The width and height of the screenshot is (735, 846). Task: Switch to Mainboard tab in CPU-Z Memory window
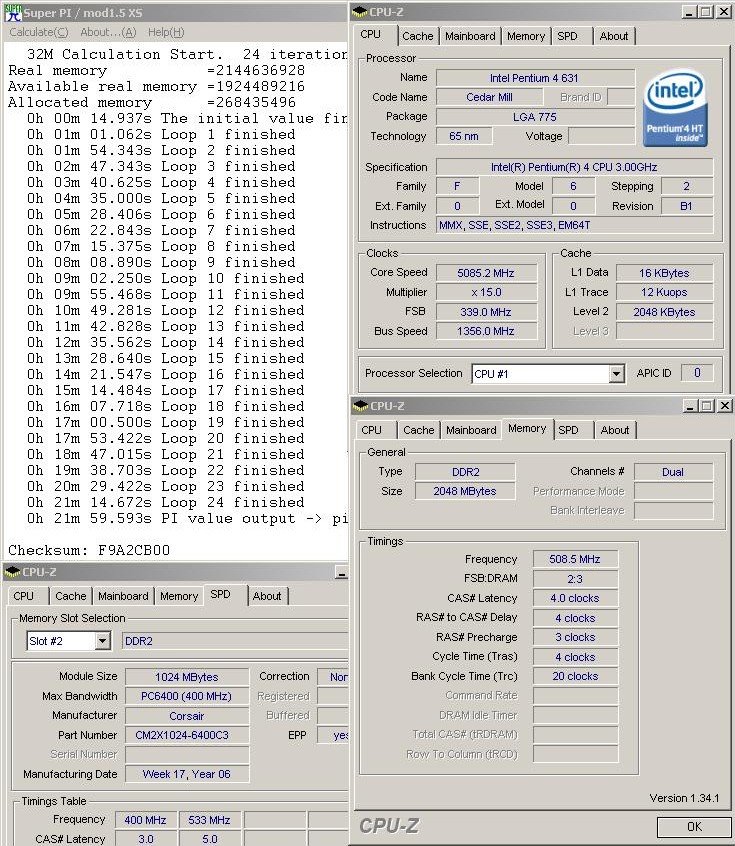point(471,430)
